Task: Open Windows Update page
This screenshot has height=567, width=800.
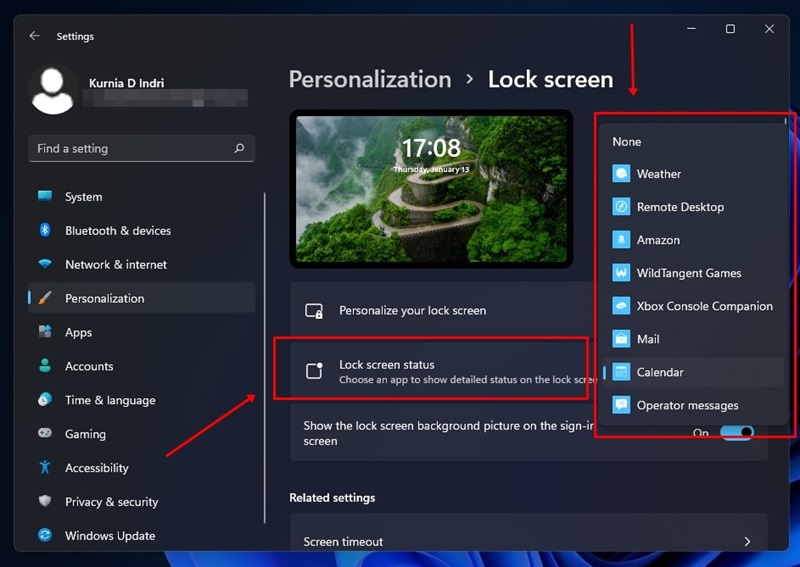Action: 141,535
